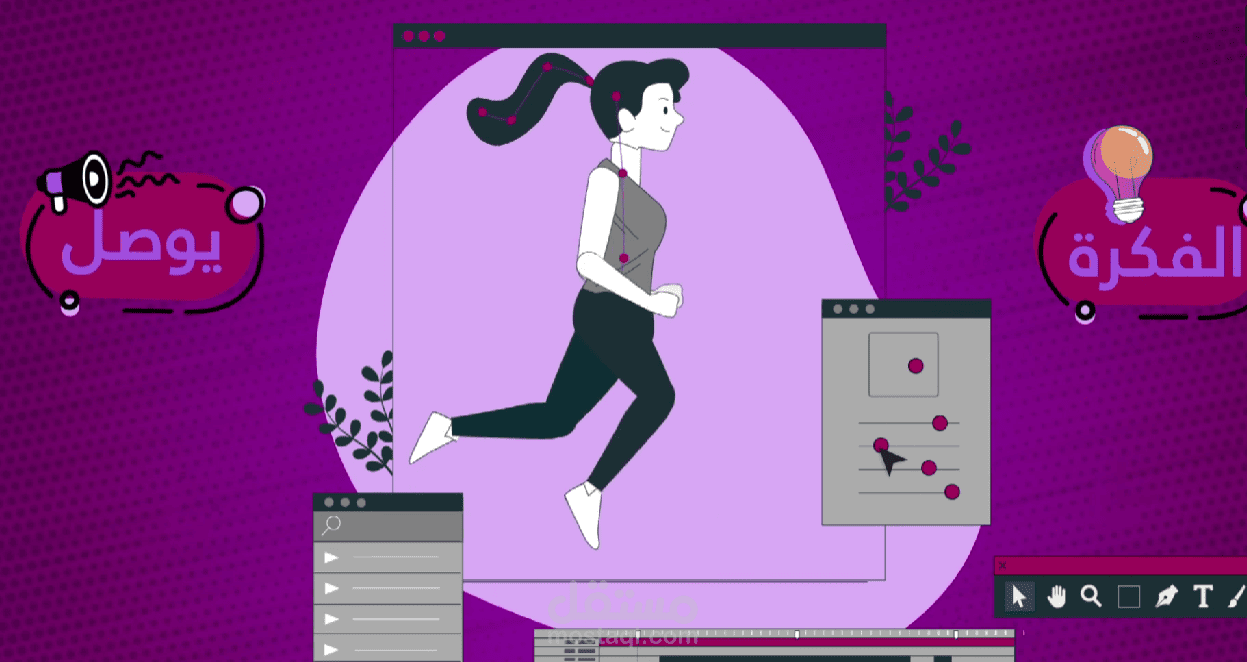Select the Pen tool
The width and height of the screenshot is (1247, 662).
1166,597
